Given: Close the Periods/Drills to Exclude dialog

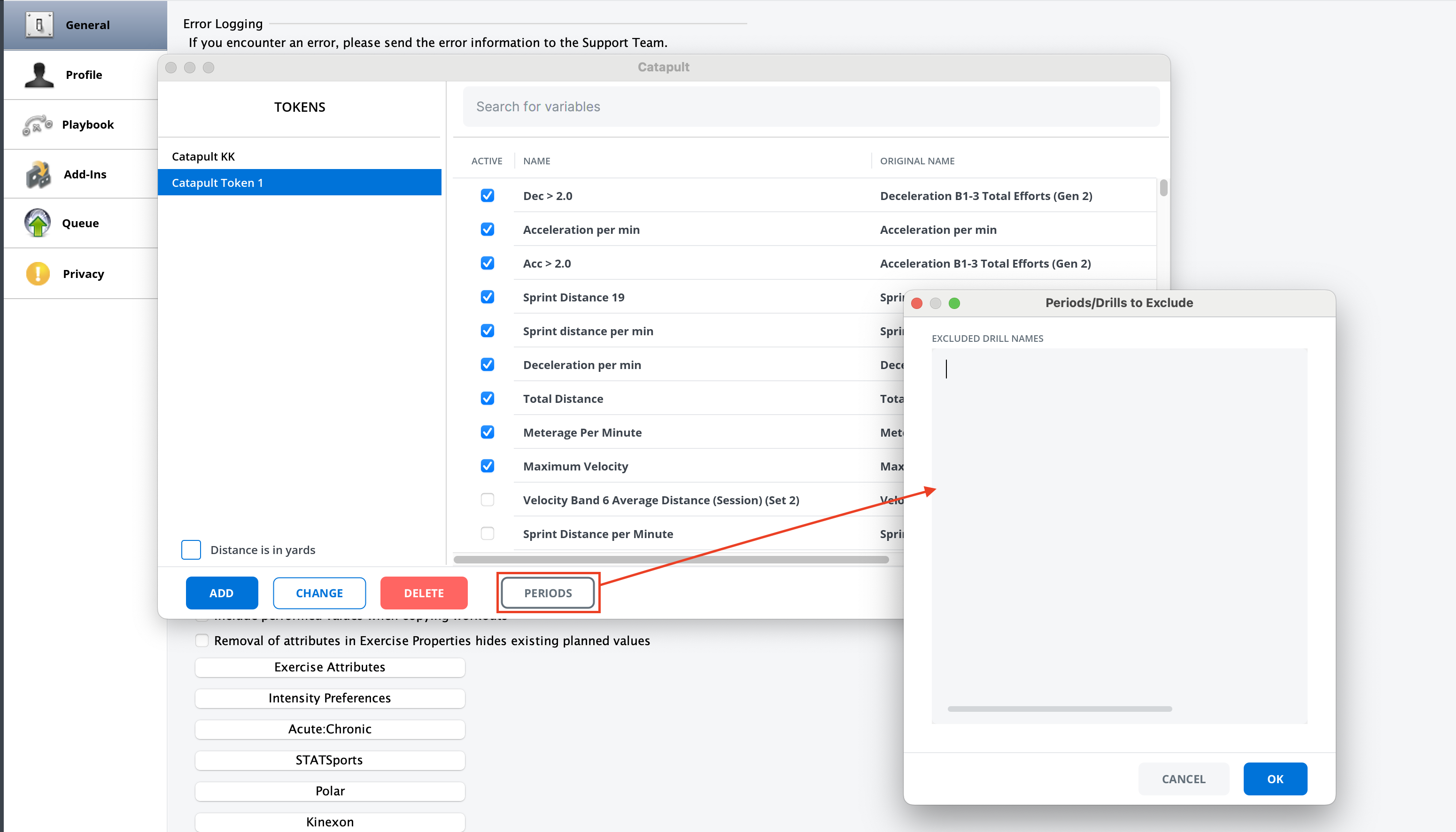Looking at the screenshot, I should tap(916, 303).
